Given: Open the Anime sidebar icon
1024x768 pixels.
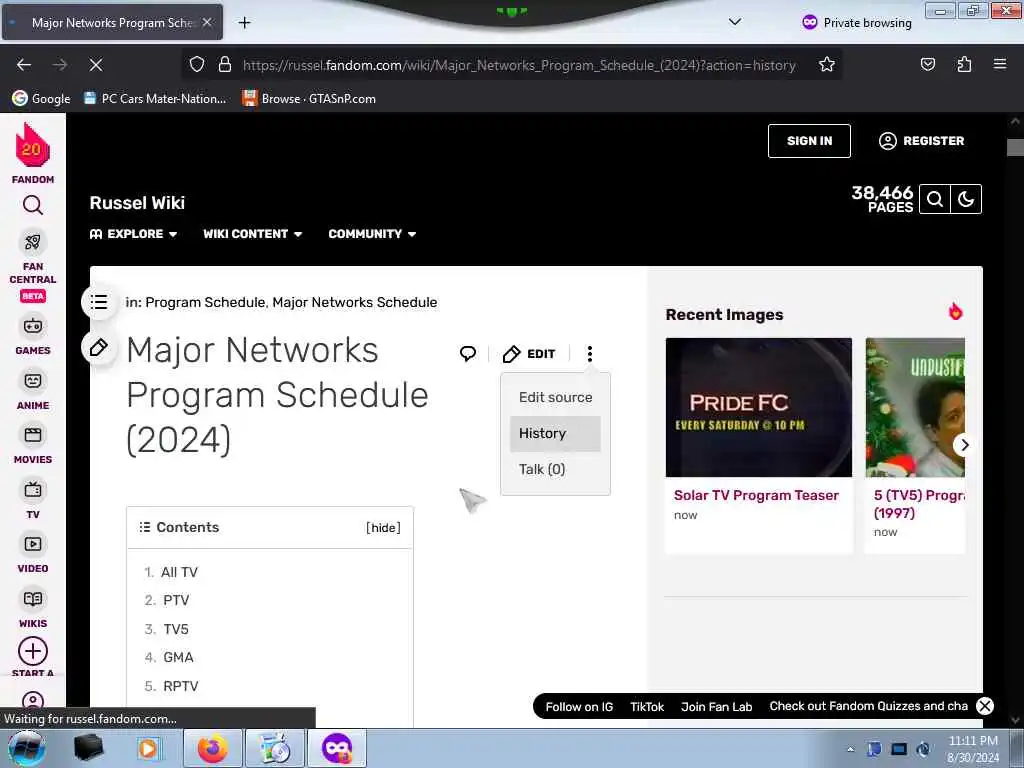Looking at the screenshot, I should pos(33,380).
